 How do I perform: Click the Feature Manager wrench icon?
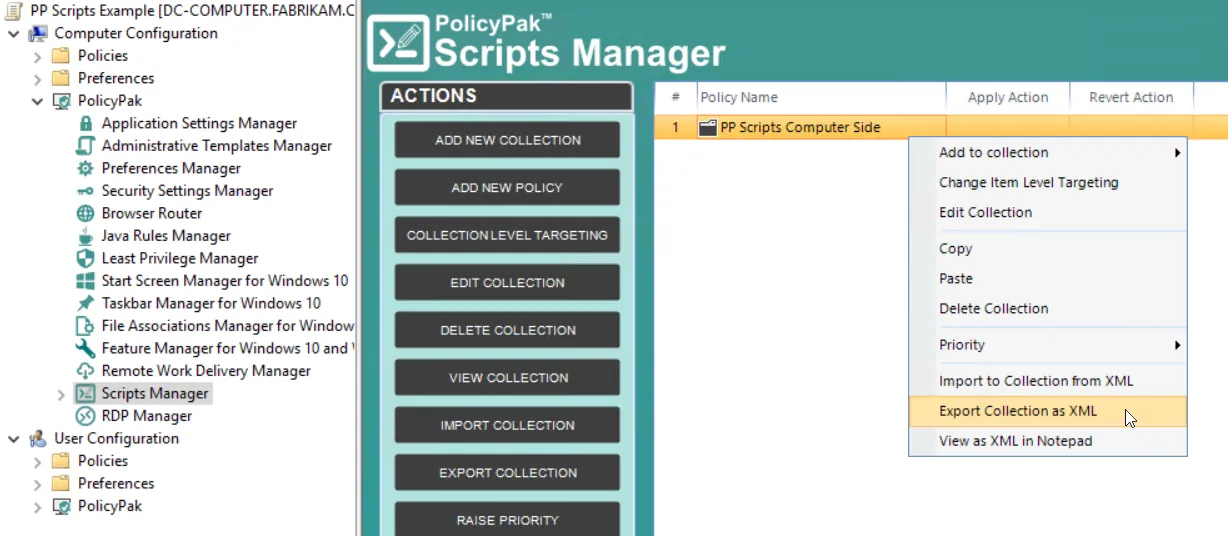[x=85, y=348]
